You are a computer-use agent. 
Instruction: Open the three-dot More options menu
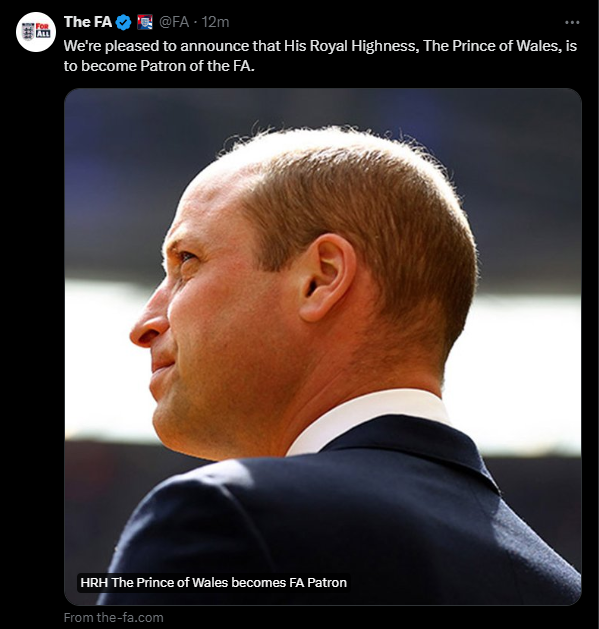click(572, 22)
